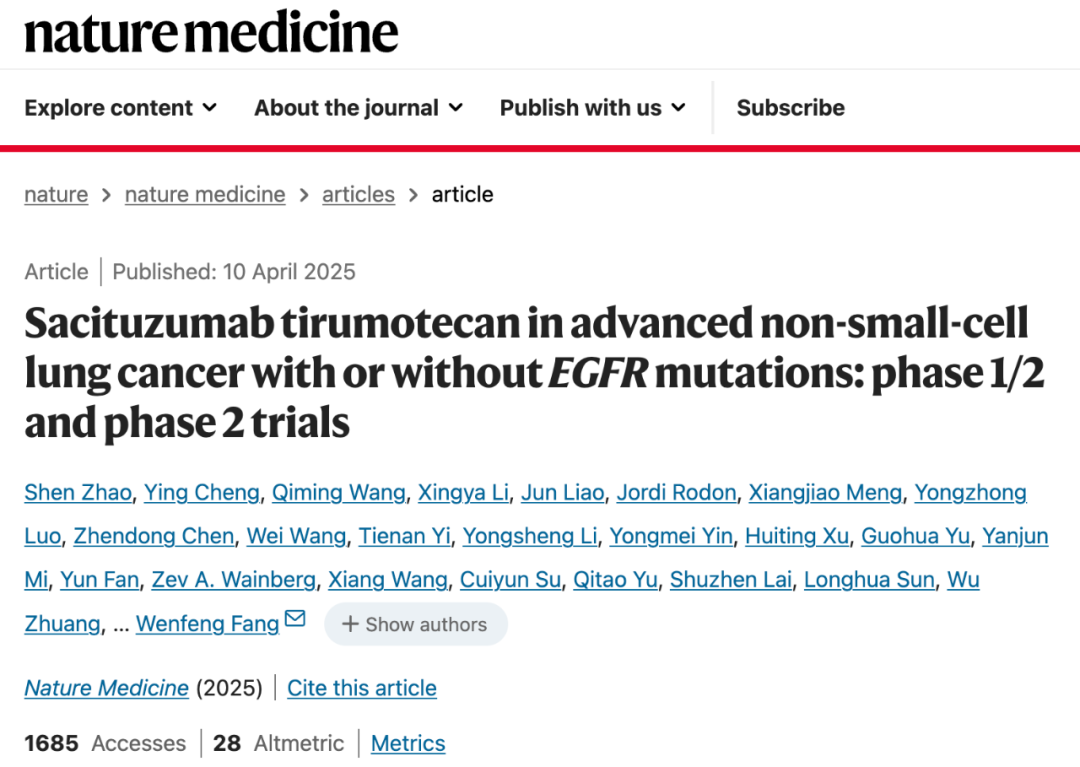Select author Longhua Sun
Image resolution: width=1080 pixels, height=767 pixels.
[869, 580]
